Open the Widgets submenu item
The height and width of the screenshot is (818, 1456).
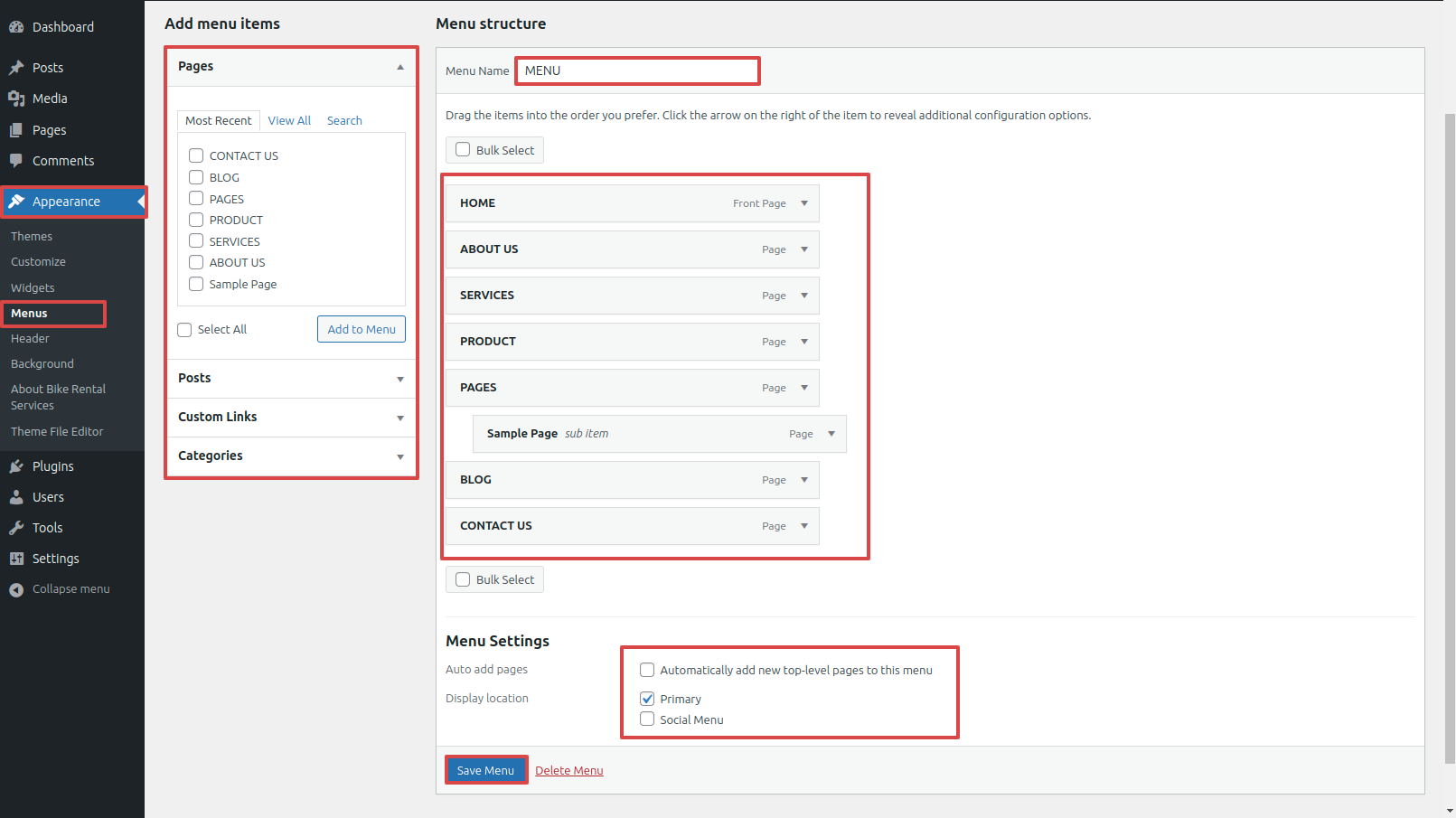[33, 287]
